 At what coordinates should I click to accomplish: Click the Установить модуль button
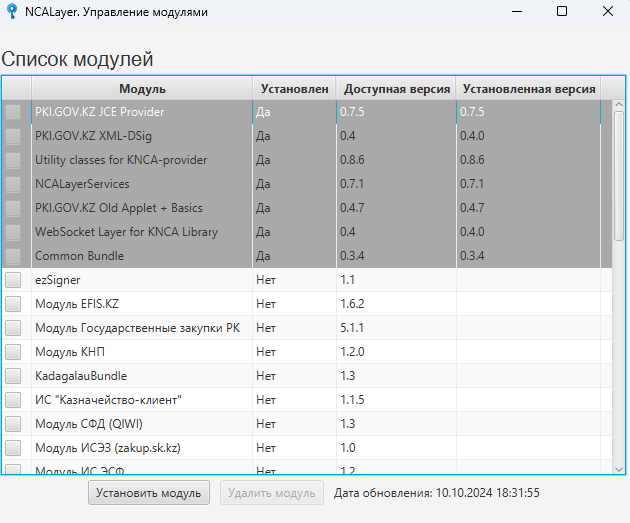point(149,493)
